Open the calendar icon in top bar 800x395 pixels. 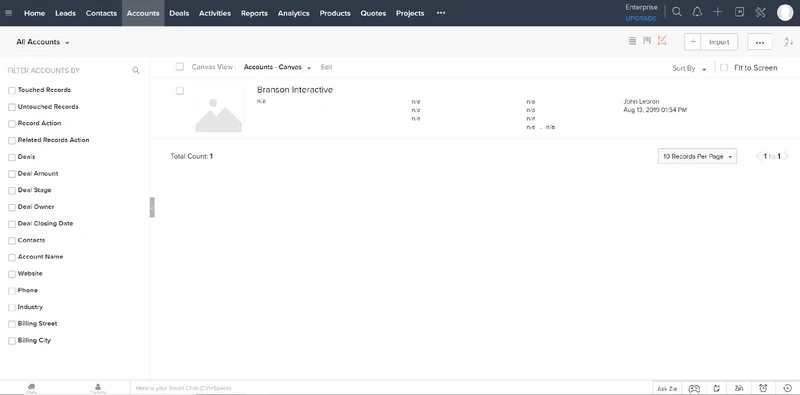point(739,12)
